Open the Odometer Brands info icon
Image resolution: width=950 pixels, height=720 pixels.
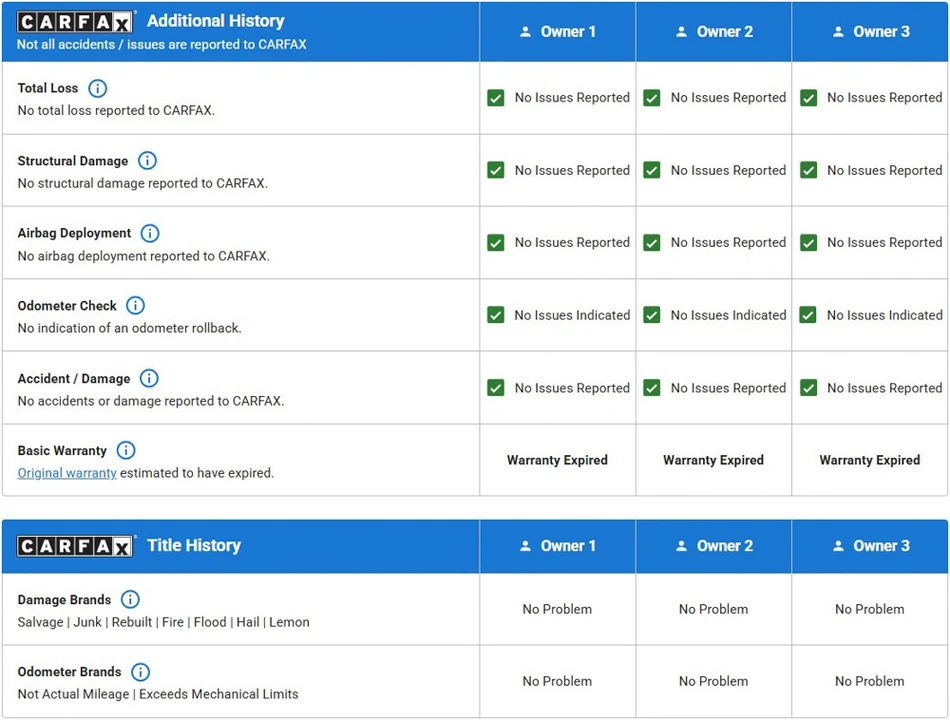(141, 672)
